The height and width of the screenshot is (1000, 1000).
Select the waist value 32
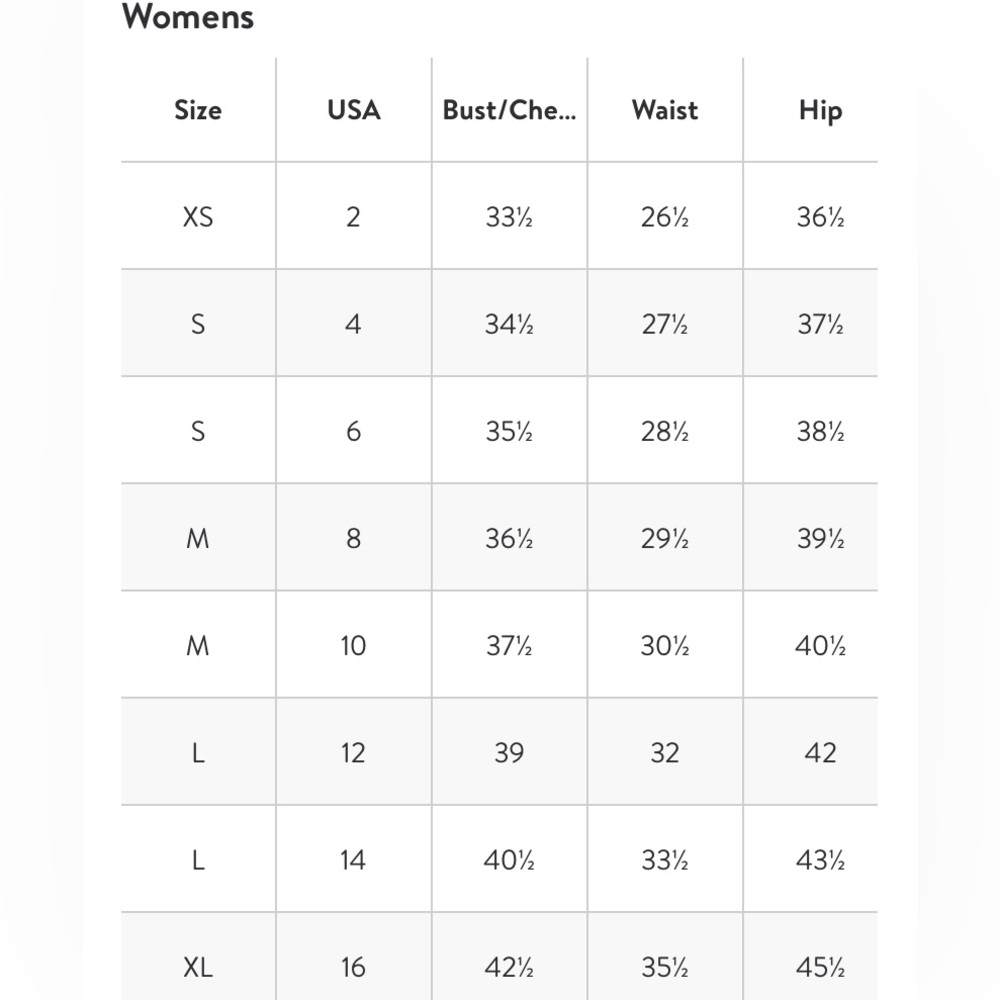[x=665, y=753]
